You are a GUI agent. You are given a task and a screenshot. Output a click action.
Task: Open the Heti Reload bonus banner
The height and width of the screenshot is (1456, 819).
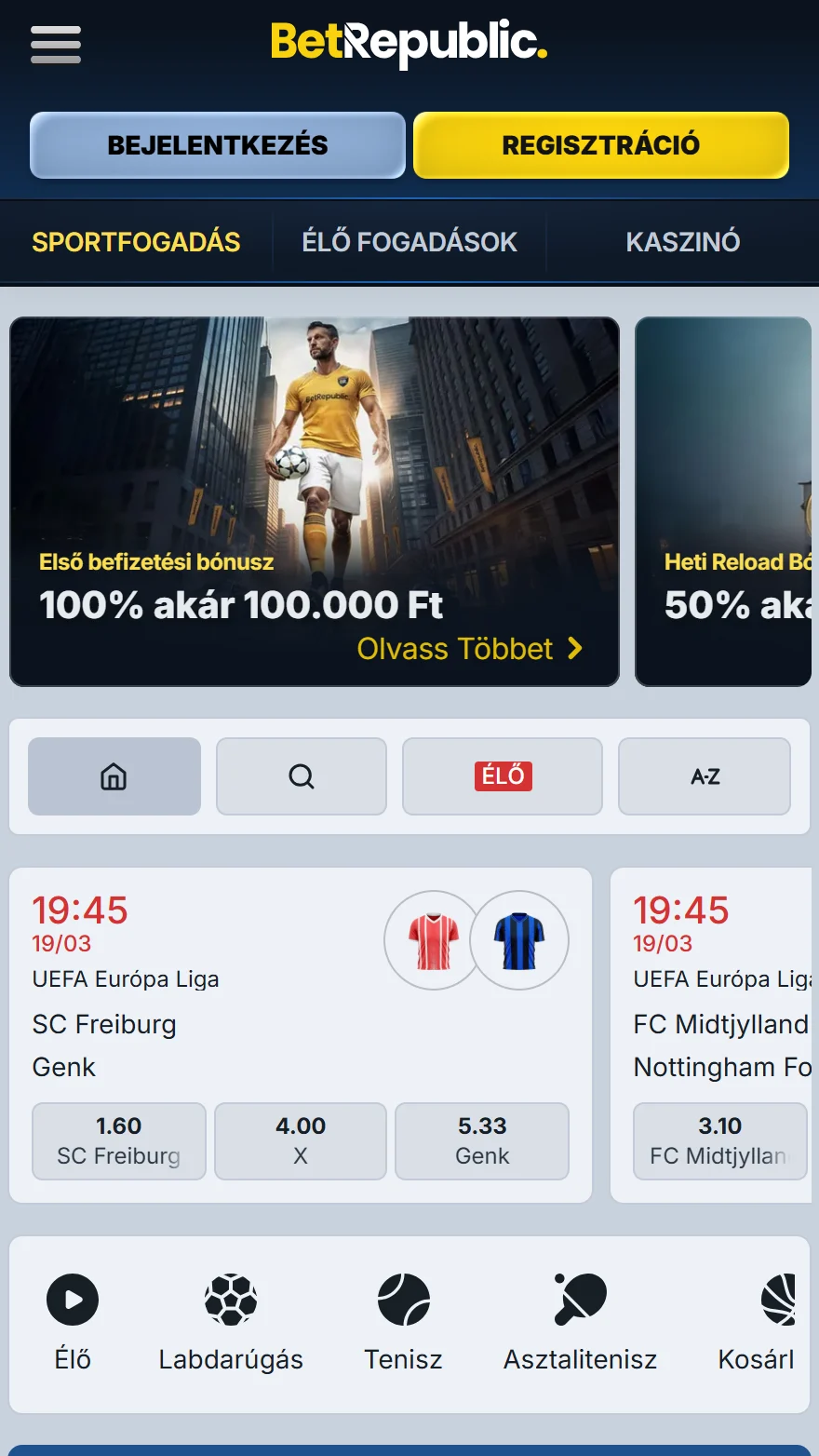click(724, 502)
